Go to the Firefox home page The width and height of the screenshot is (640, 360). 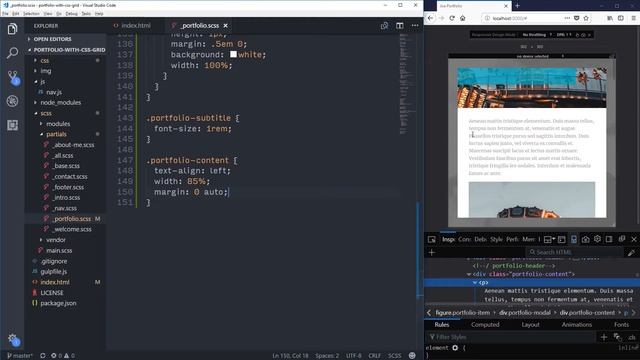pyautogui.click(x=462, y=18)
